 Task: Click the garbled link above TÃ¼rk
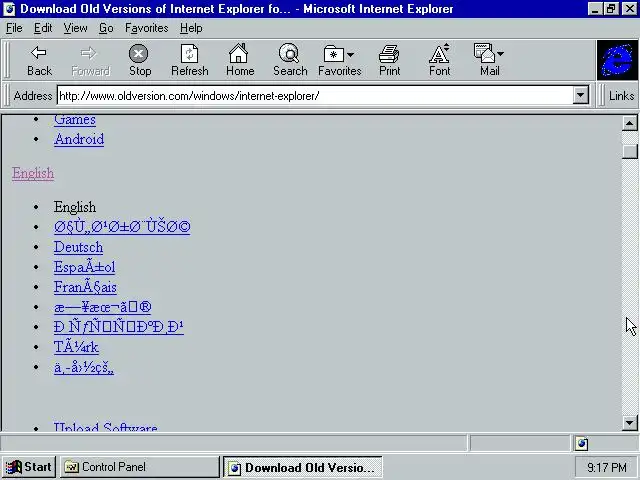pyautogui.click(x=119, y=327)
